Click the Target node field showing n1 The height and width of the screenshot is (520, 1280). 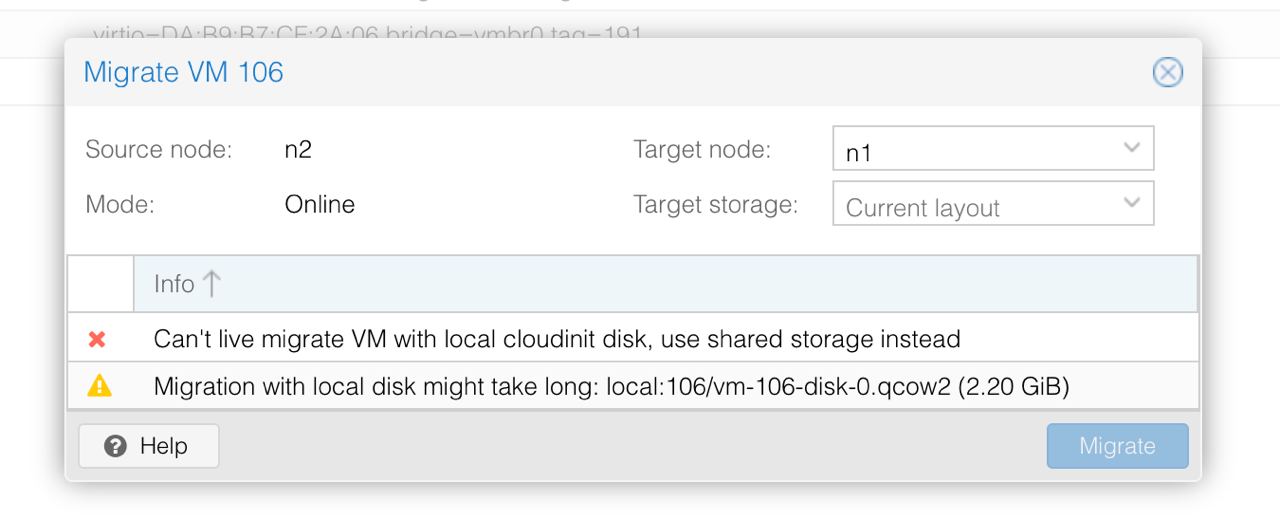[993, 148]
